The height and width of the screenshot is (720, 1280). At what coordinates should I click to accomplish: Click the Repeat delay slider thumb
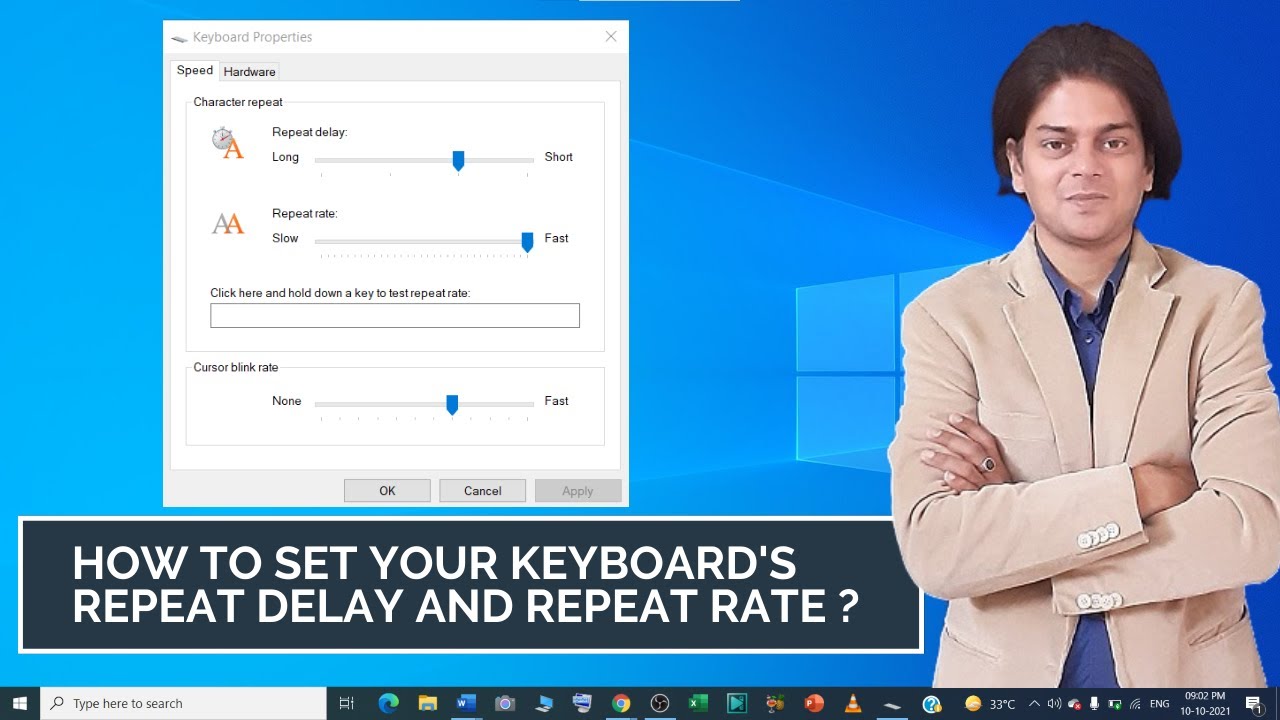click(x=458, y=161)
